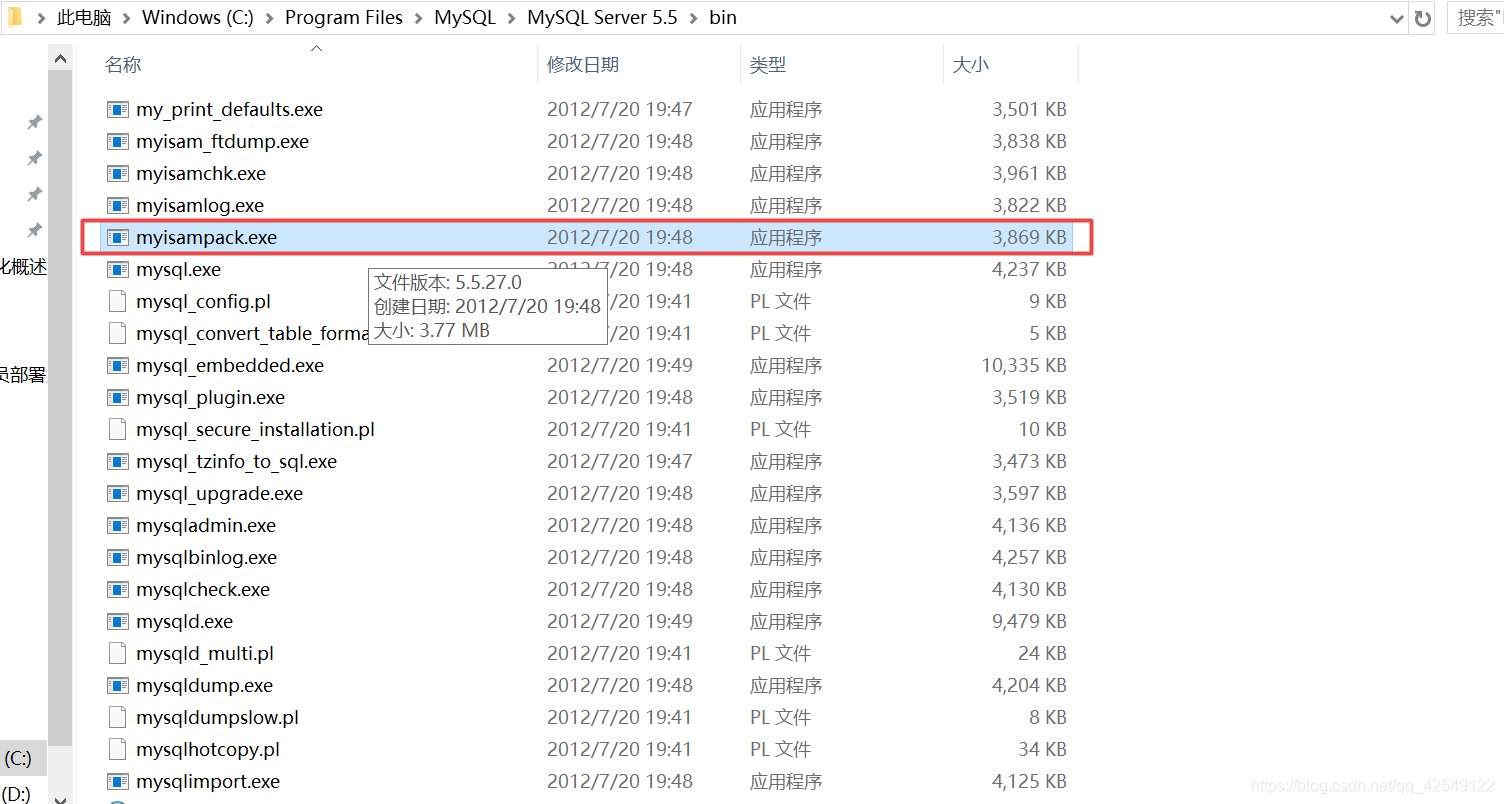Click the myisamlog.exe application icon
Image resolution: width=1504 pixels, height=804 pixels.
click(x=118, y=206)
